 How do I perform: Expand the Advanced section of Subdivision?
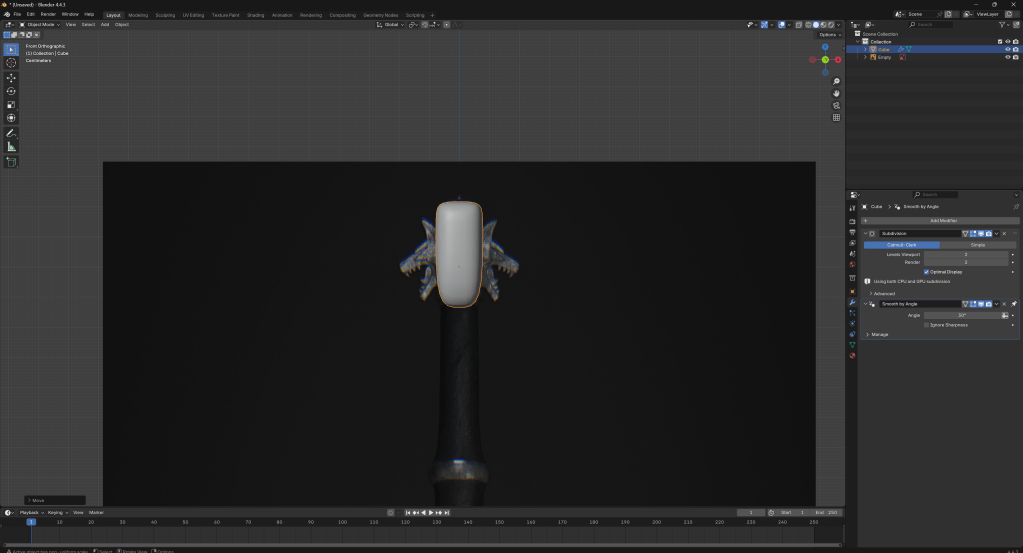pos(884,294)
